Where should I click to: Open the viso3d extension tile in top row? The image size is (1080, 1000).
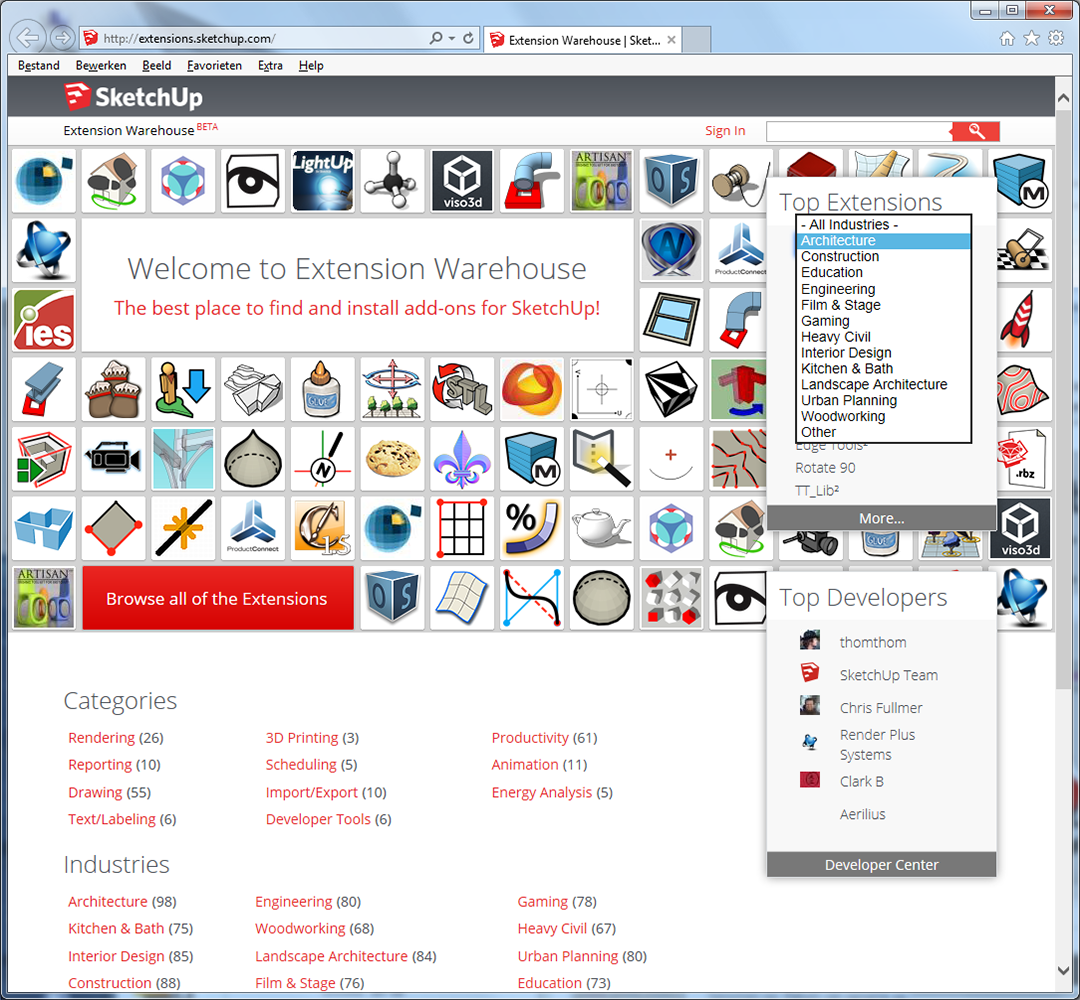461,180
